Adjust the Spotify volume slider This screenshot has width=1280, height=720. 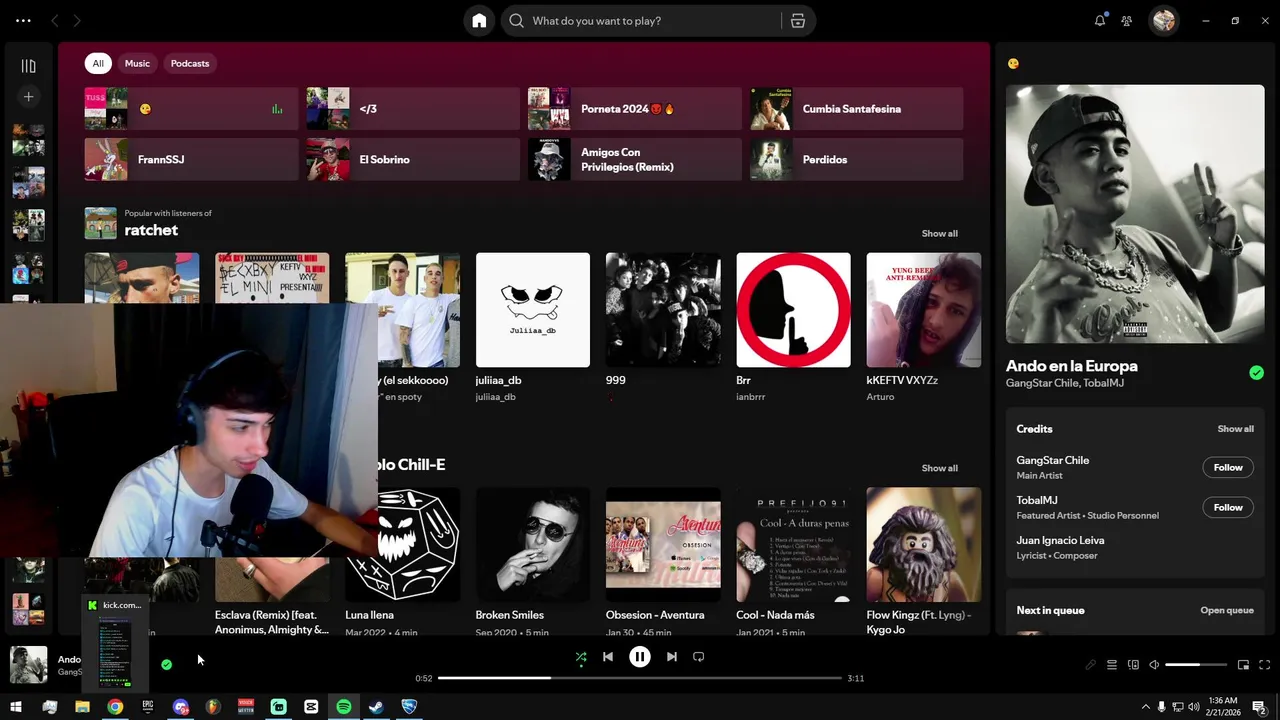1196,665
